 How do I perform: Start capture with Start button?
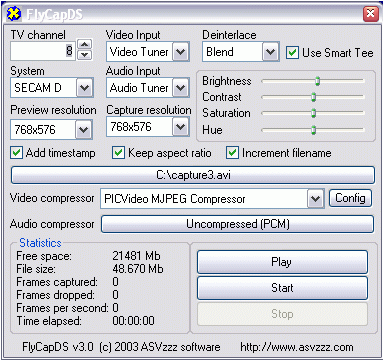point(282,288)
